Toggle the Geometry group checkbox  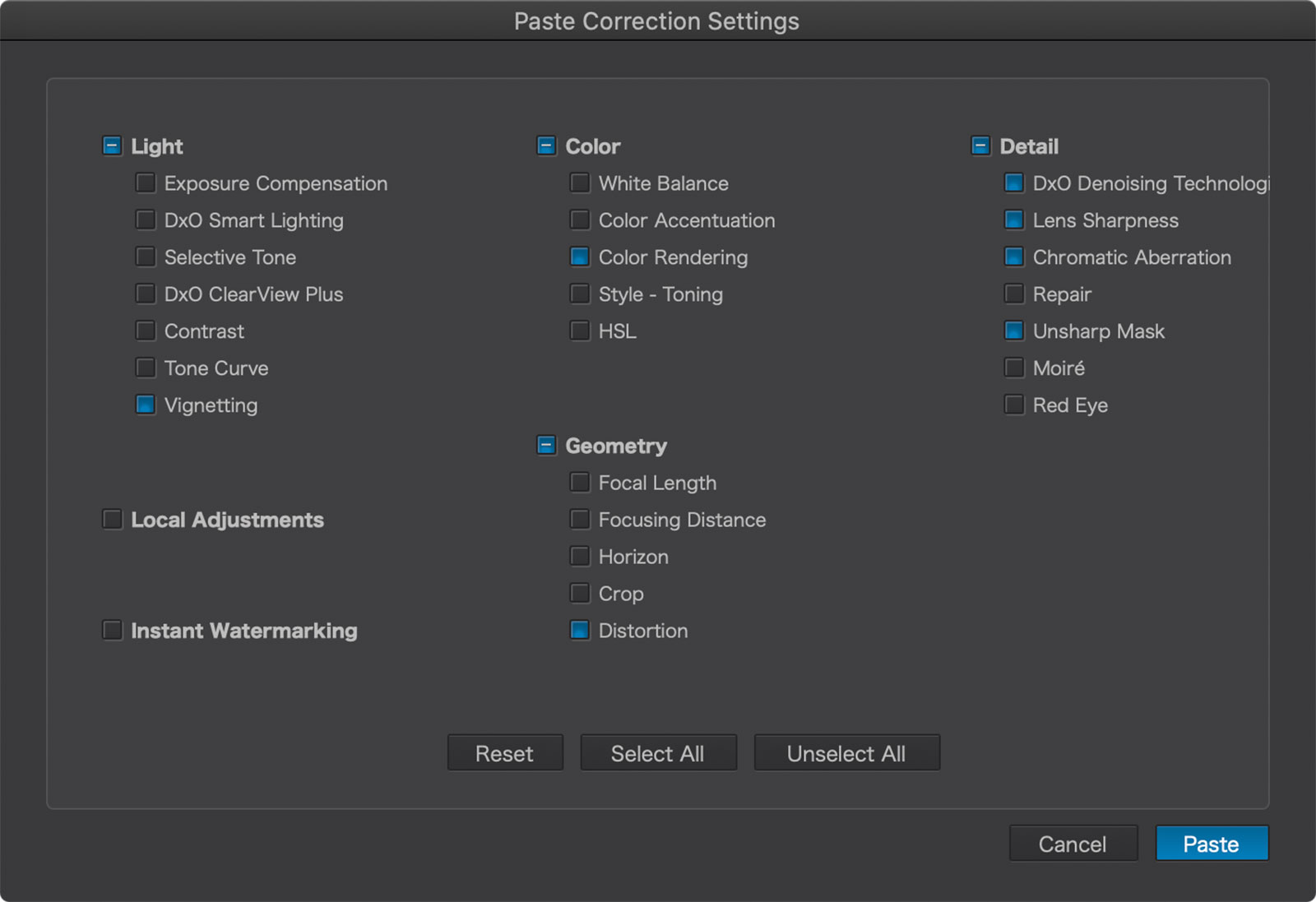546,446
